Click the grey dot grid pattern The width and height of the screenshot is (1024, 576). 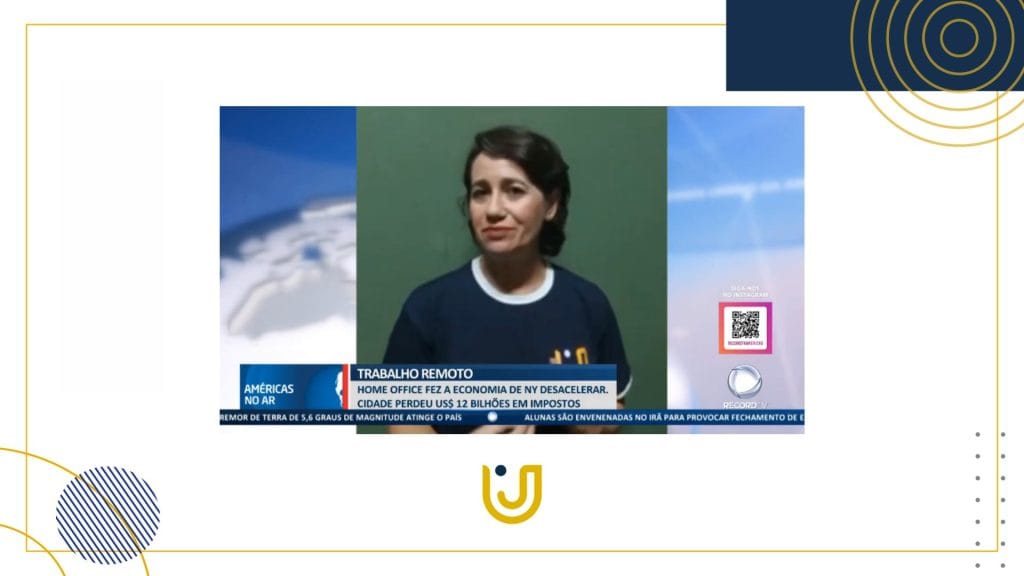click(x=990, y=490)
